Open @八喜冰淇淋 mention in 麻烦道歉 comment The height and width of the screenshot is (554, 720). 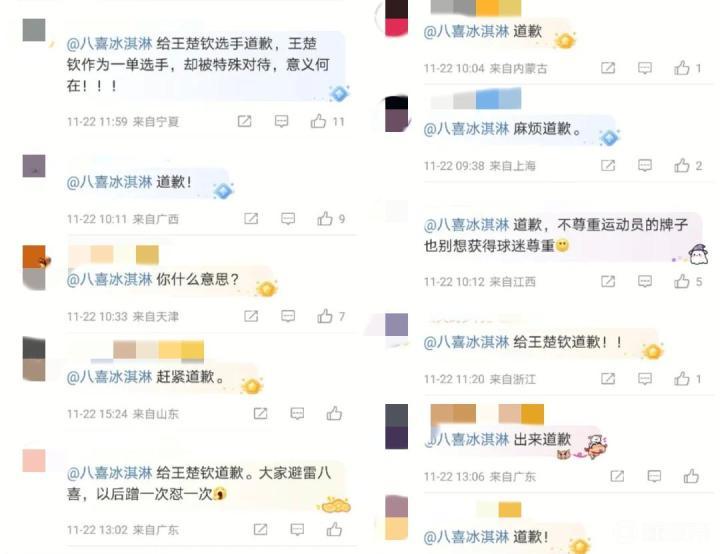[466, 128]
